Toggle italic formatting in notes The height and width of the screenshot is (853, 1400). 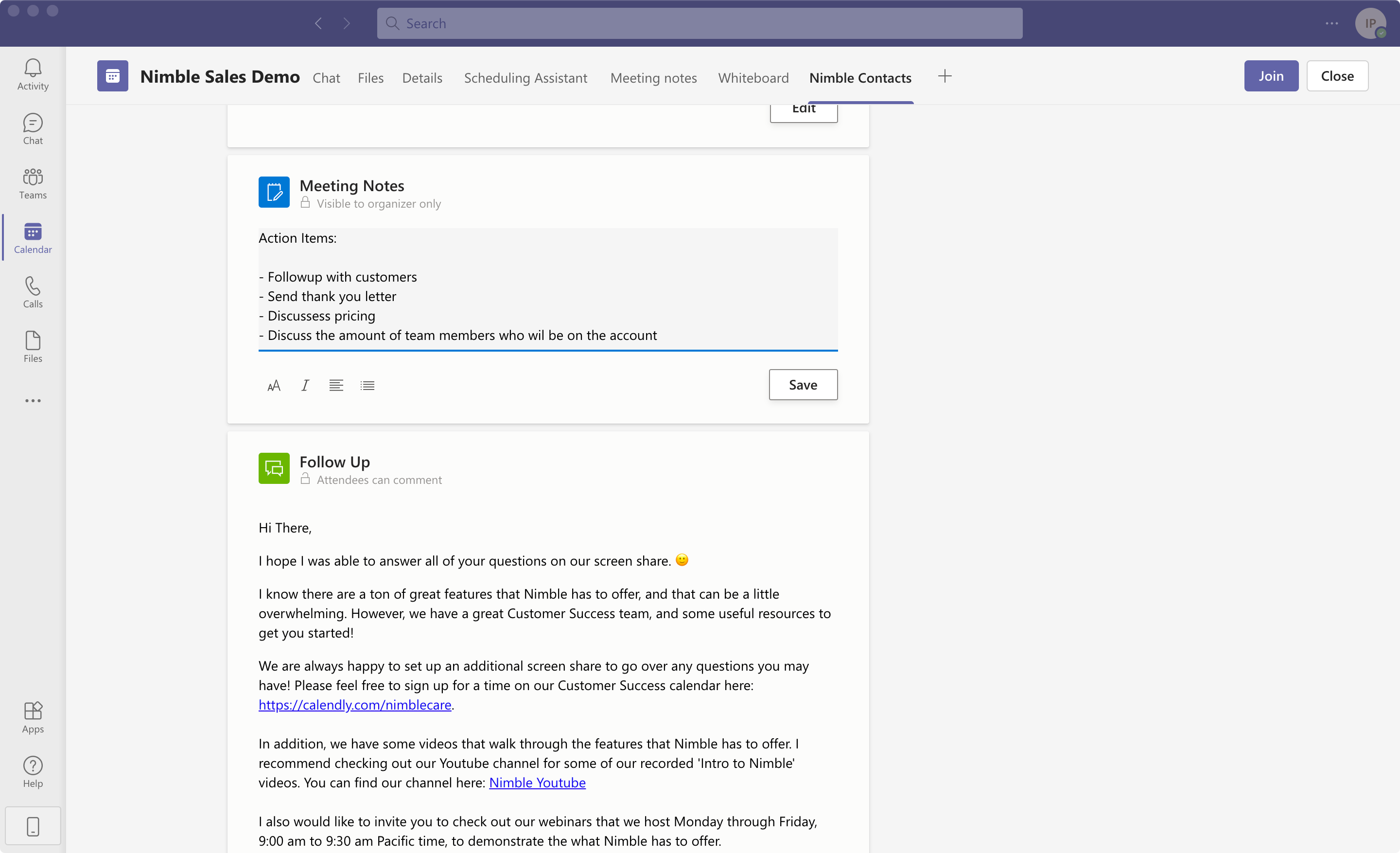305,385
